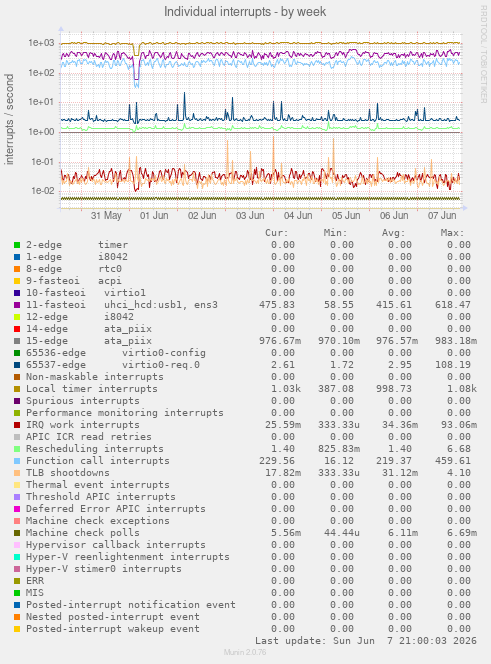Click the 'Min:' column header
This screenshot has width=491, height=664.
coord(336,233)
